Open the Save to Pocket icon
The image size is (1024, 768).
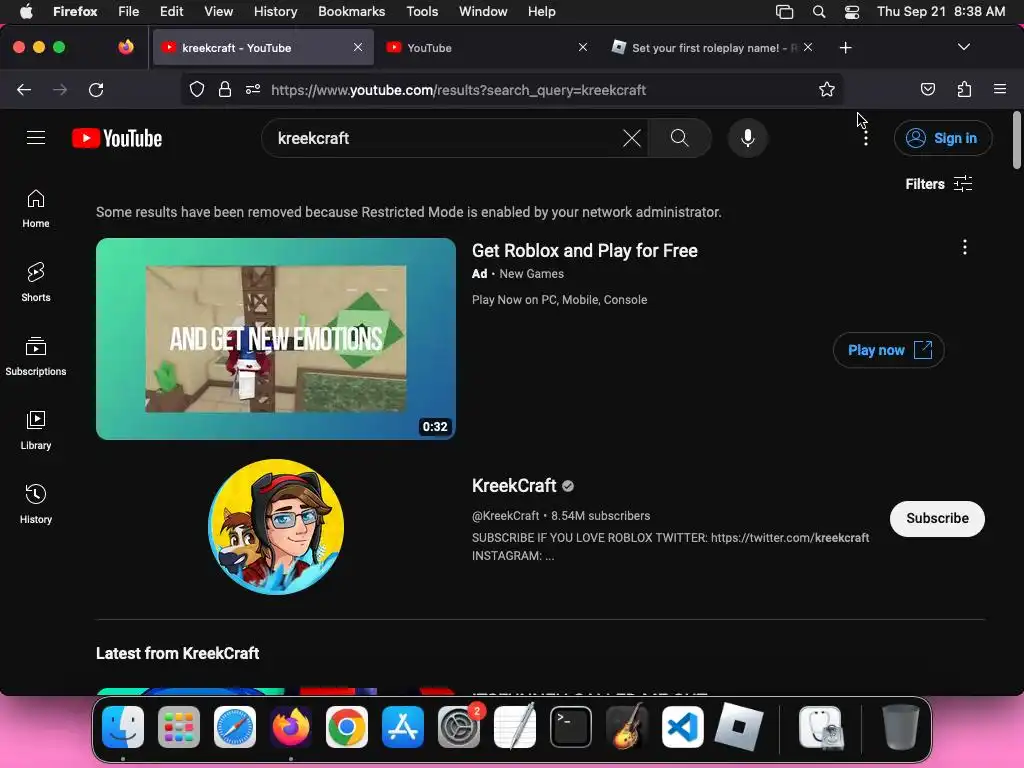coord(927,89)
